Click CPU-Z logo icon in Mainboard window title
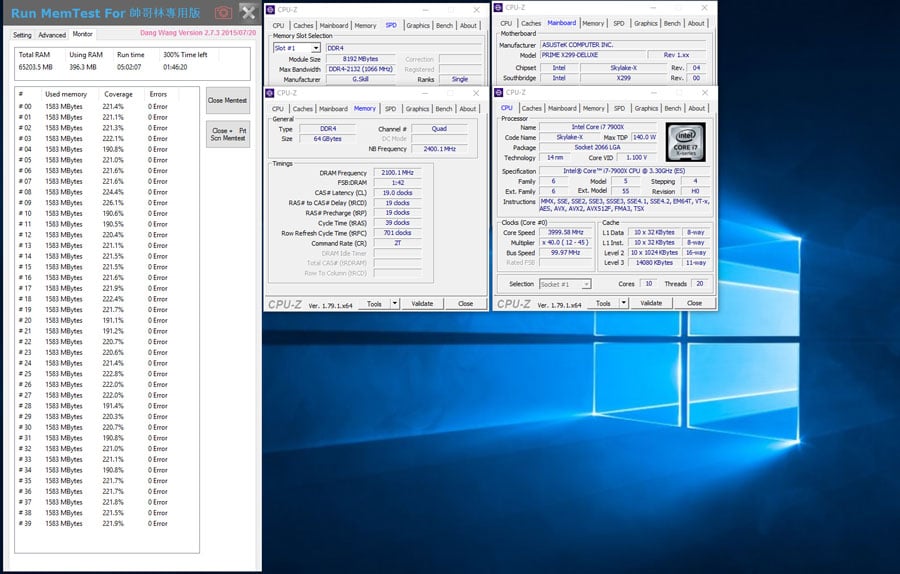900x574 pixels. point(498,7)
